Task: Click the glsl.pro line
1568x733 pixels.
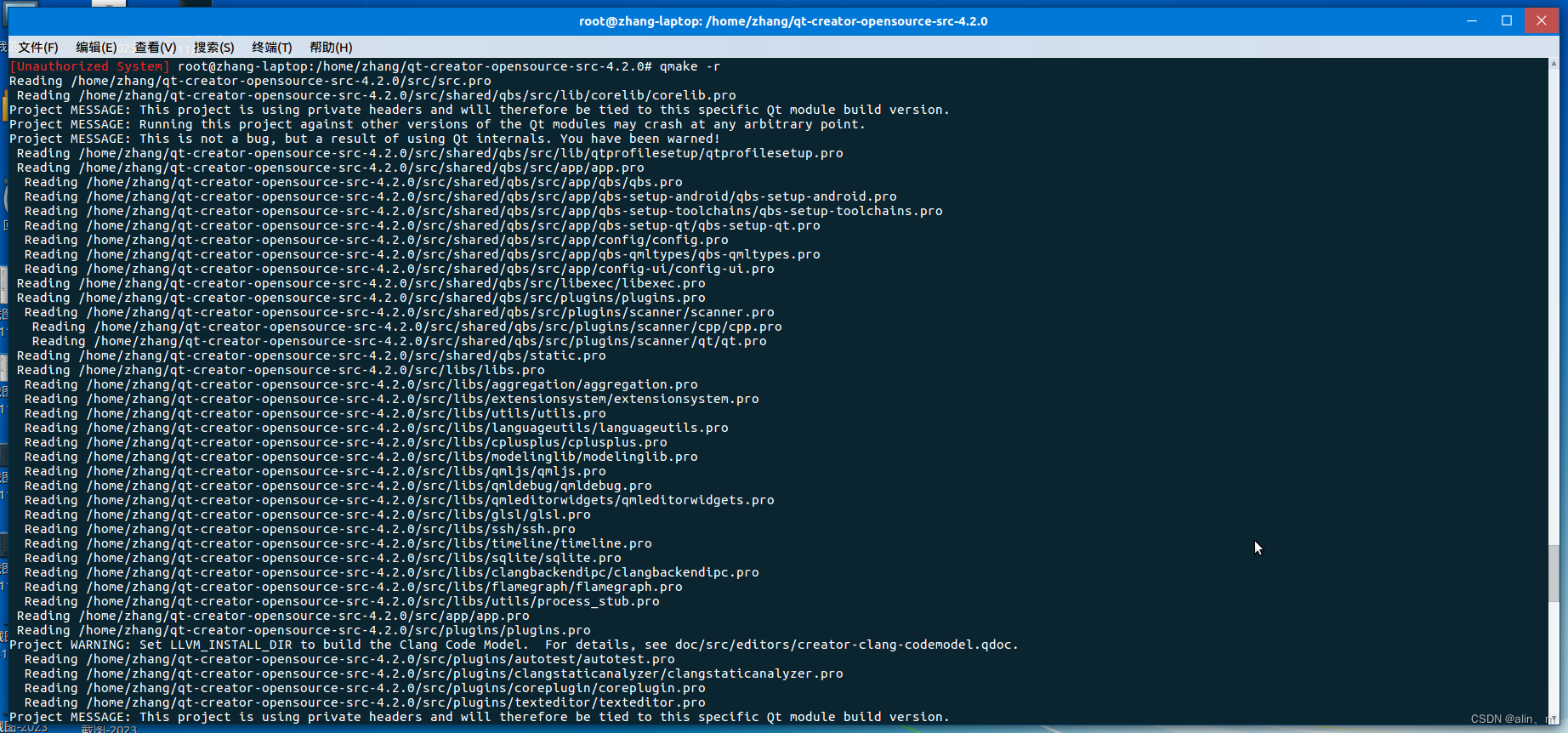Action: (308, 514)
